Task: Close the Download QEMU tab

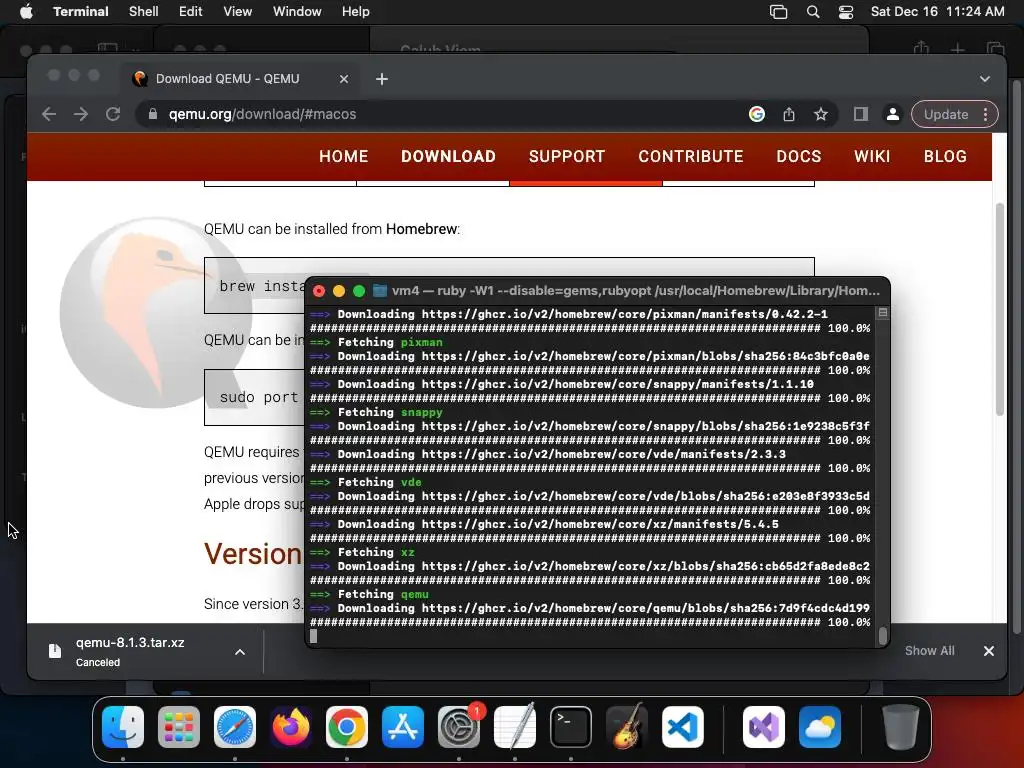Action: tap(344, 79)
